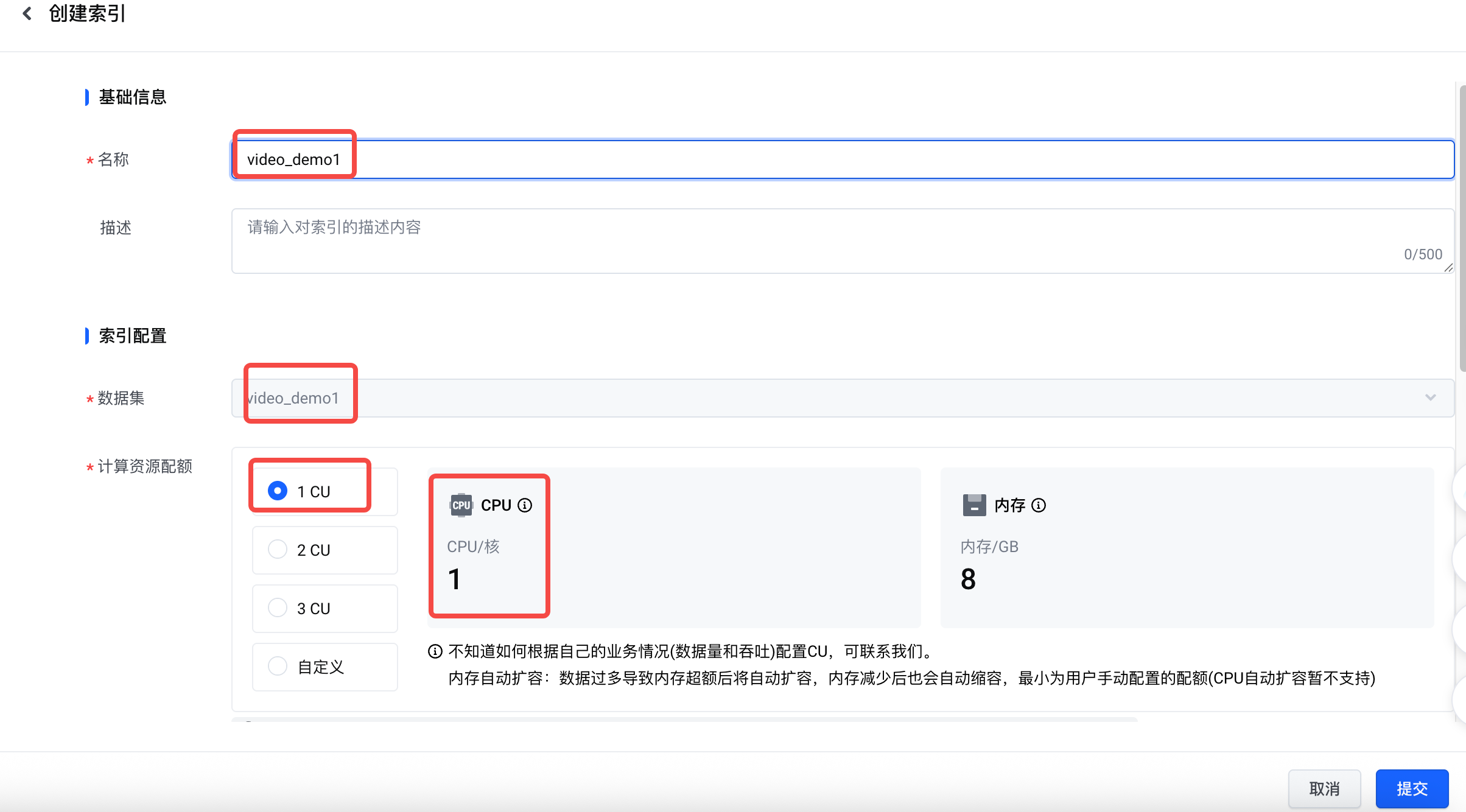The width and height of the screenshot is (1466, 812).
Task: Click the 提交 button
Action: click(1412, 789)
